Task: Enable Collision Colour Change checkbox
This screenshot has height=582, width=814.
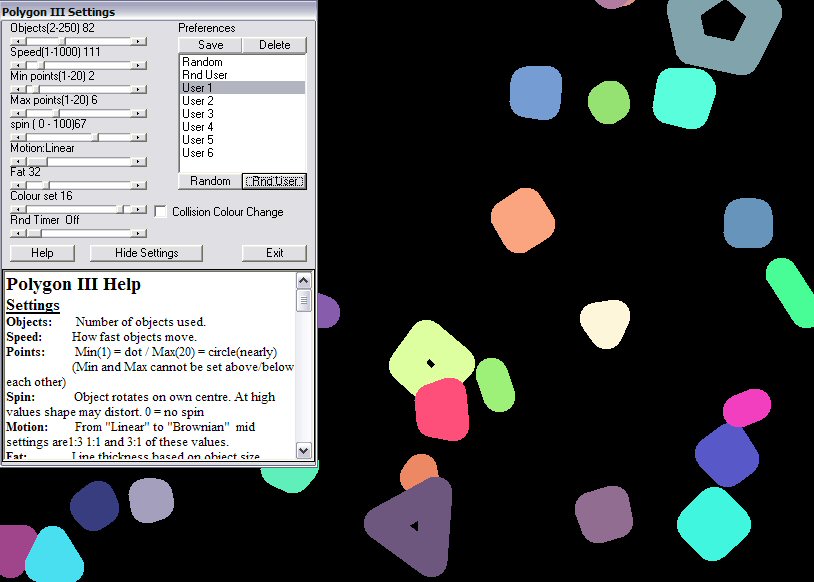Action: 161,212
